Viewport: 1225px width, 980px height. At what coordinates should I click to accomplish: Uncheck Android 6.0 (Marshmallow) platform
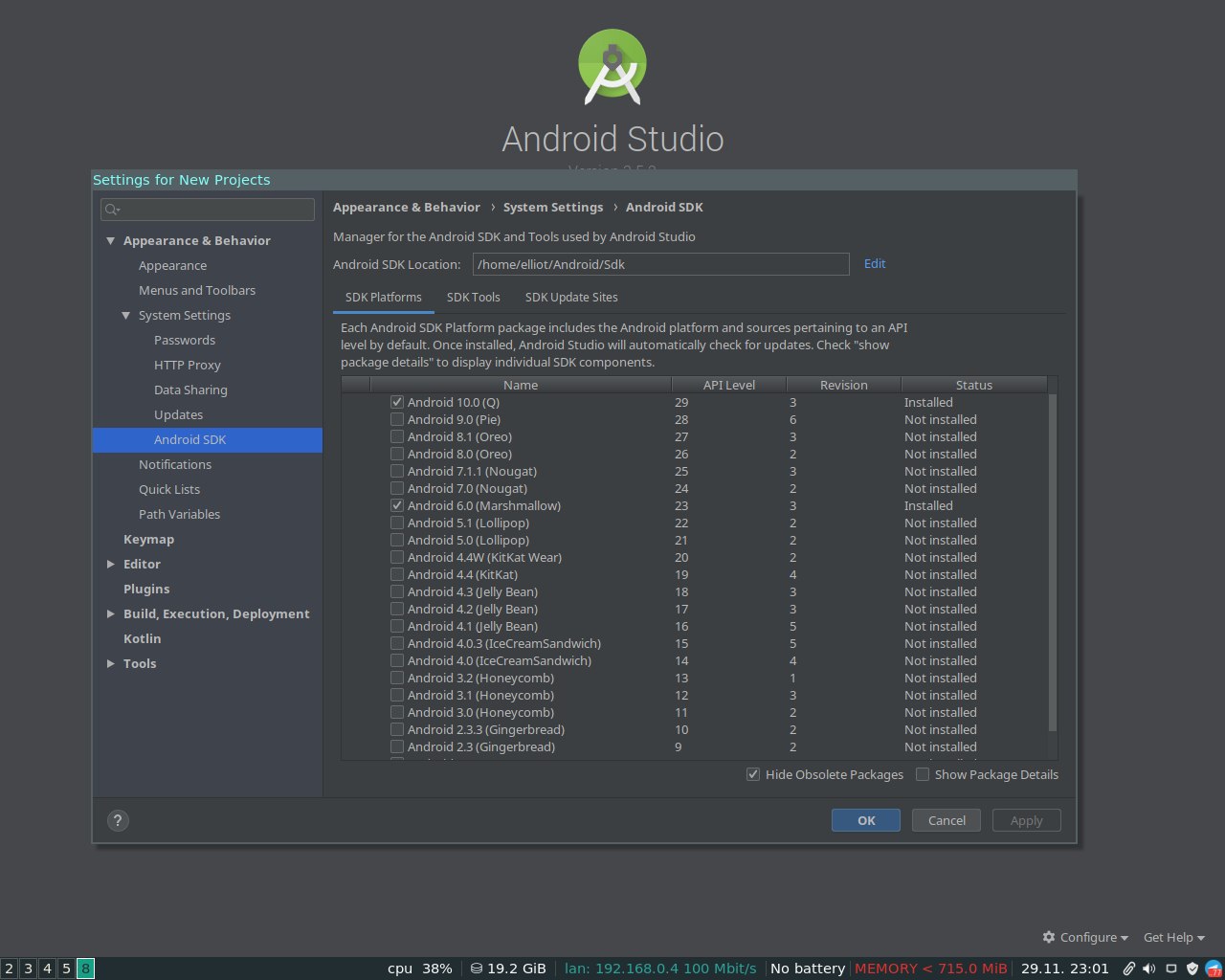(x=397, y=506)
